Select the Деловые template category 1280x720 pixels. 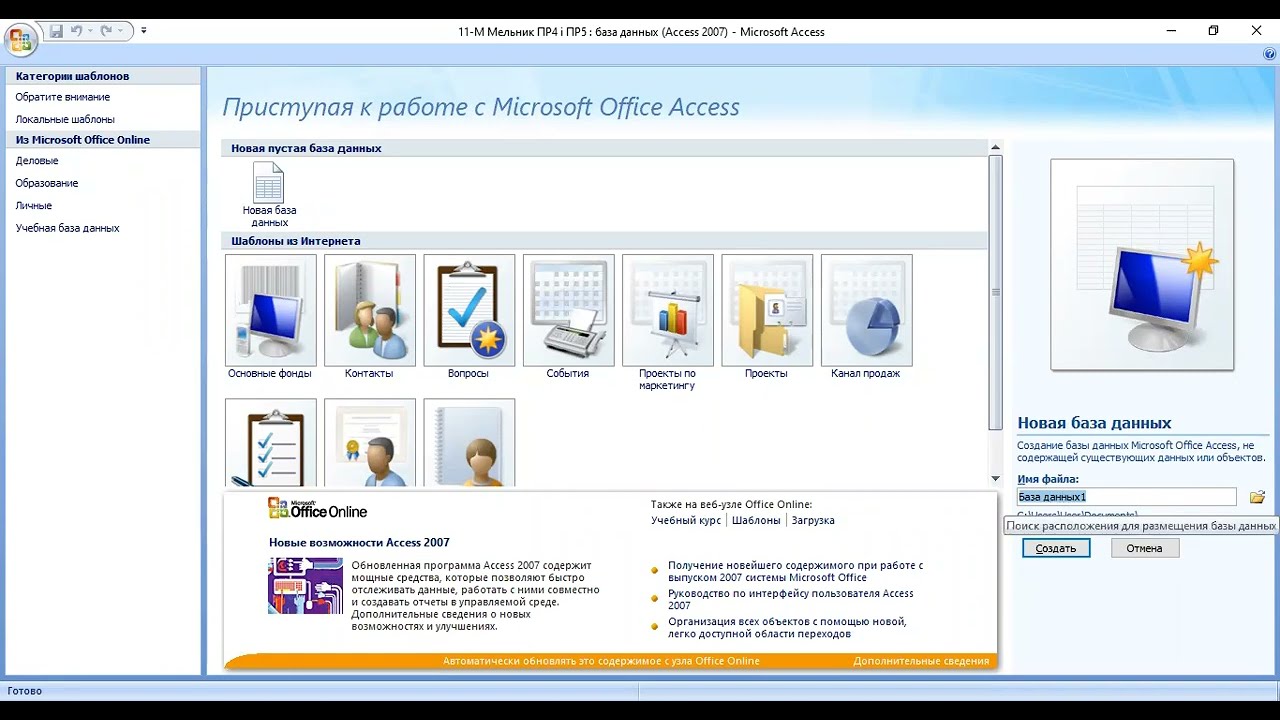click(37, 161)
